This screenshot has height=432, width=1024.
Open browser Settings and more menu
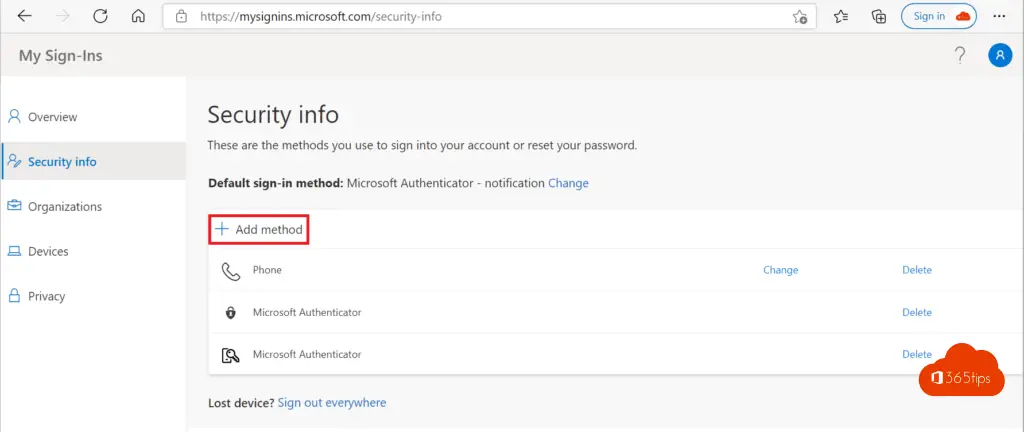click(999, 17)
